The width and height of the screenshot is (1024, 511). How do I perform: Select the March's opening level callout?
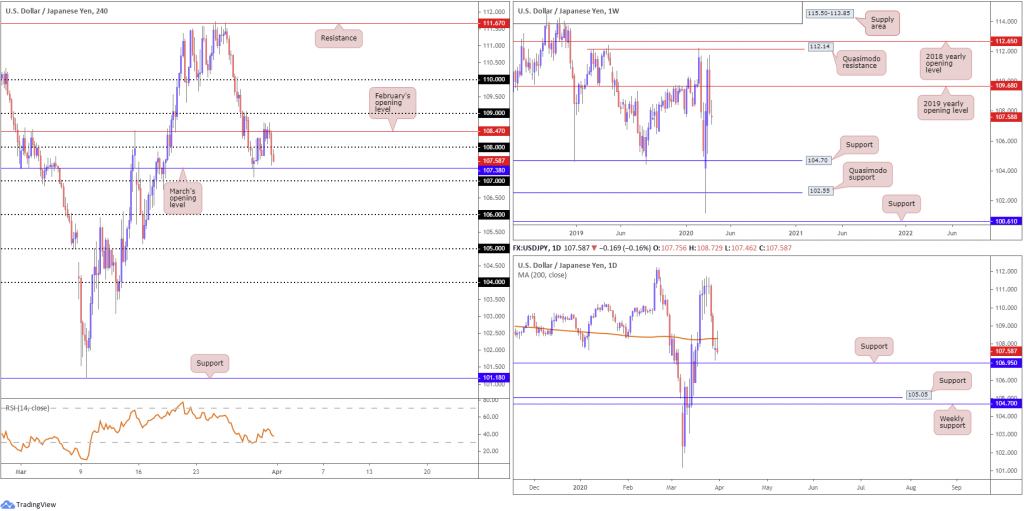click(182, 197)
